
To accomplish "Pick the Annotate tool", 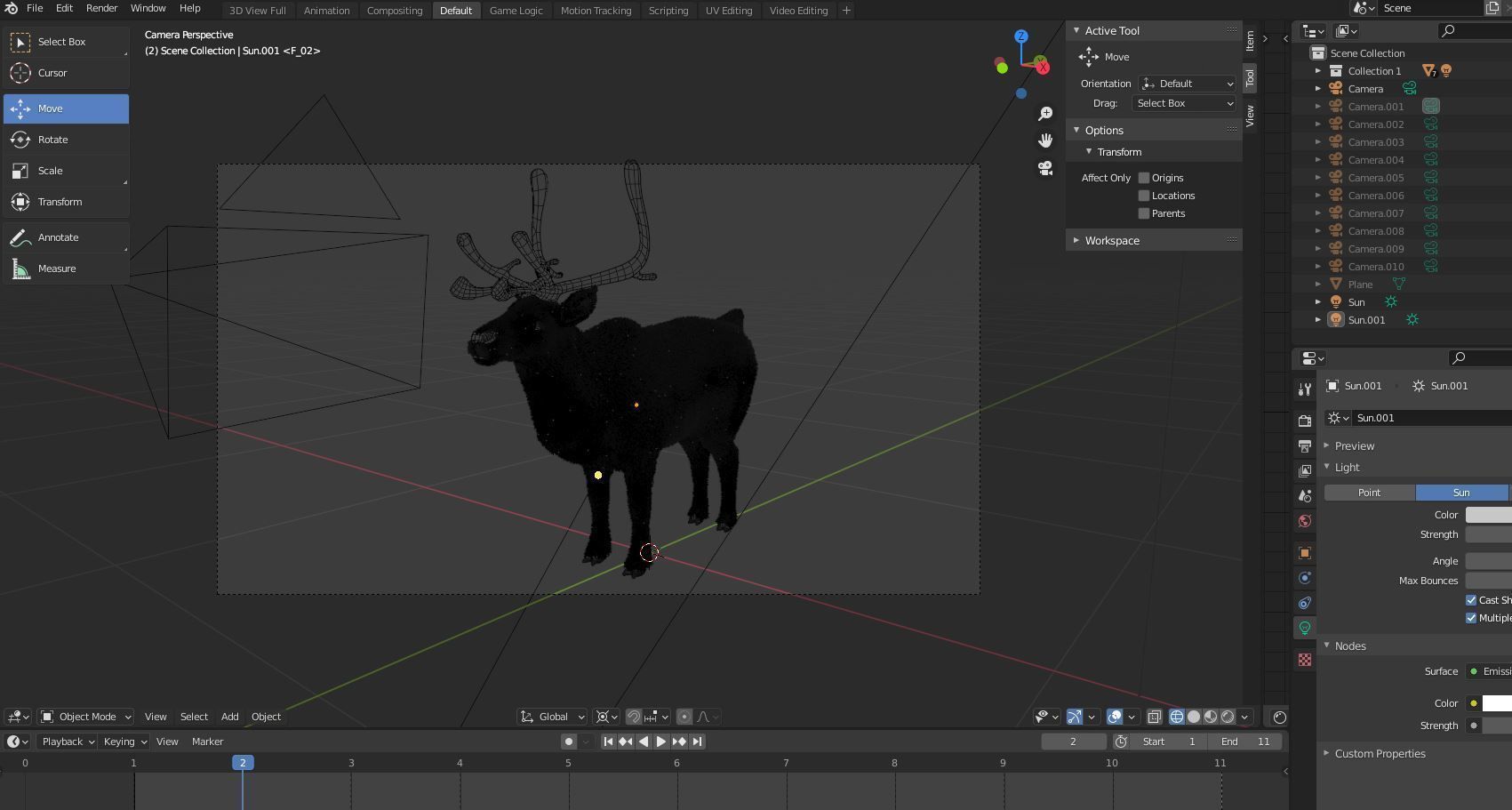I will pos(66,237).
